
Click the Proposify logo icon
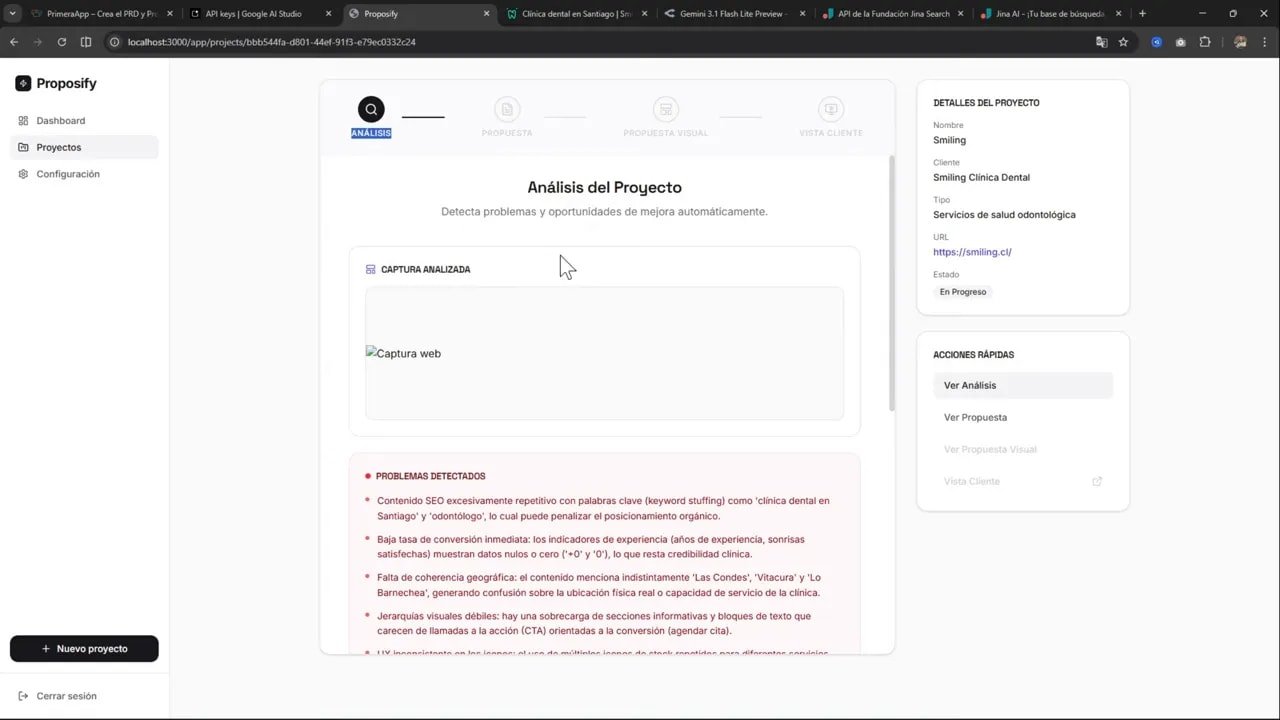click(22, 83)
